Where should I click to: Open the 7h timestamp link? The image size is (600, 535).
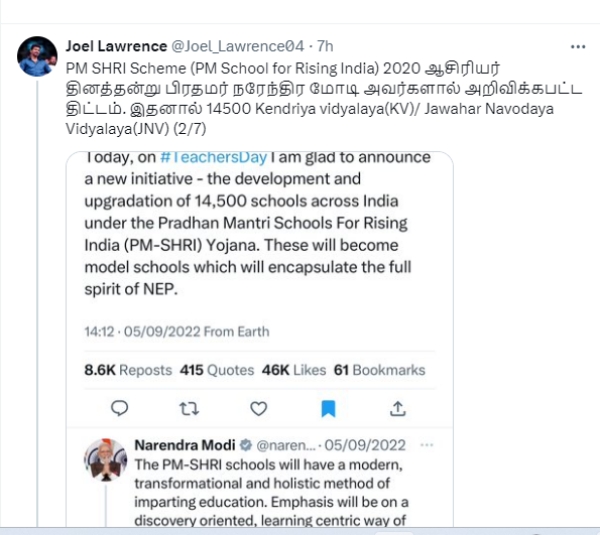click(x=325, y=46)
